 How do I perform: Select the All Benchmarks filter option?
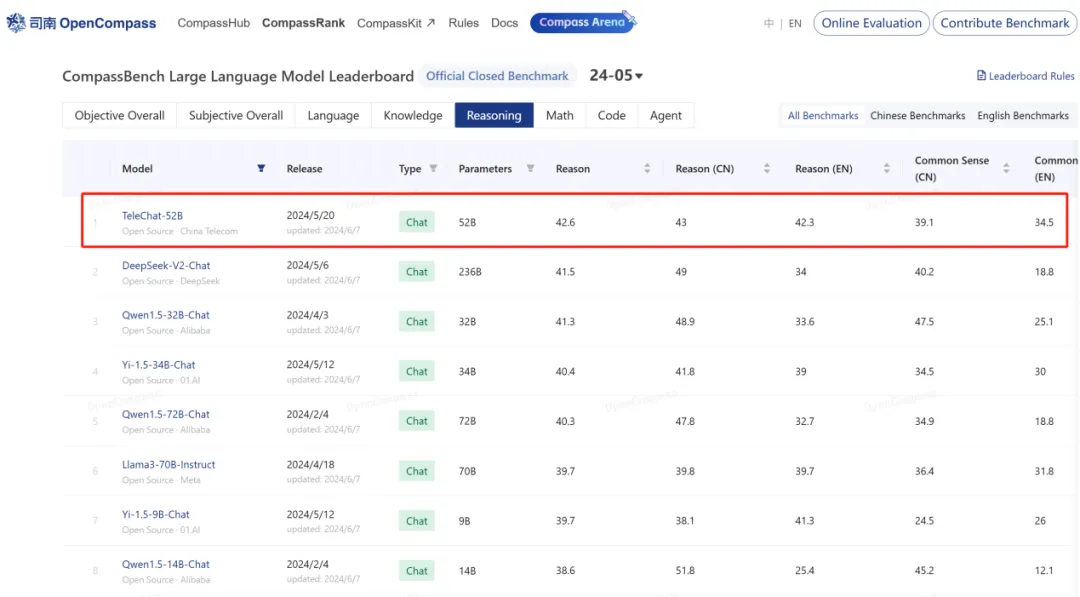[x=822, y=116]
